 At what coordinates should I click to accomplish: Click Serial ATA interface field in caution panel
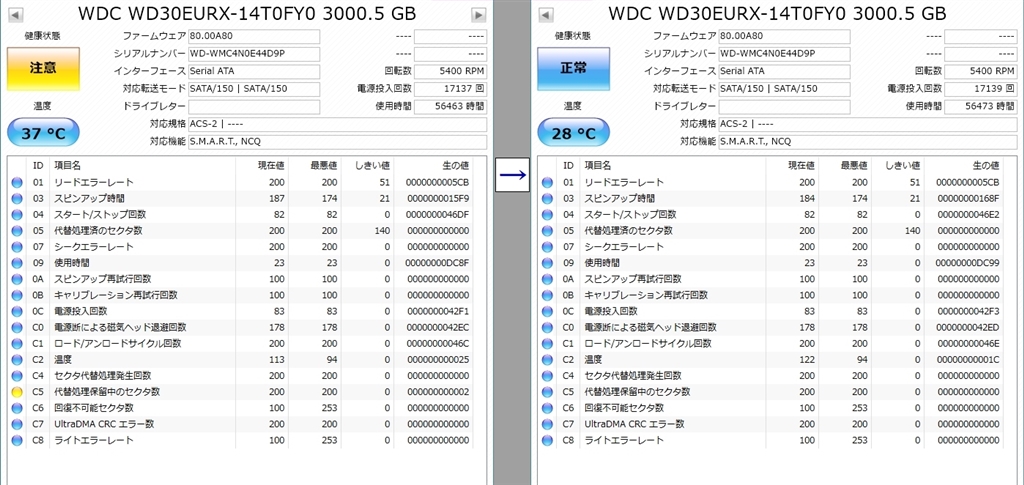click(x=254, y=71)
